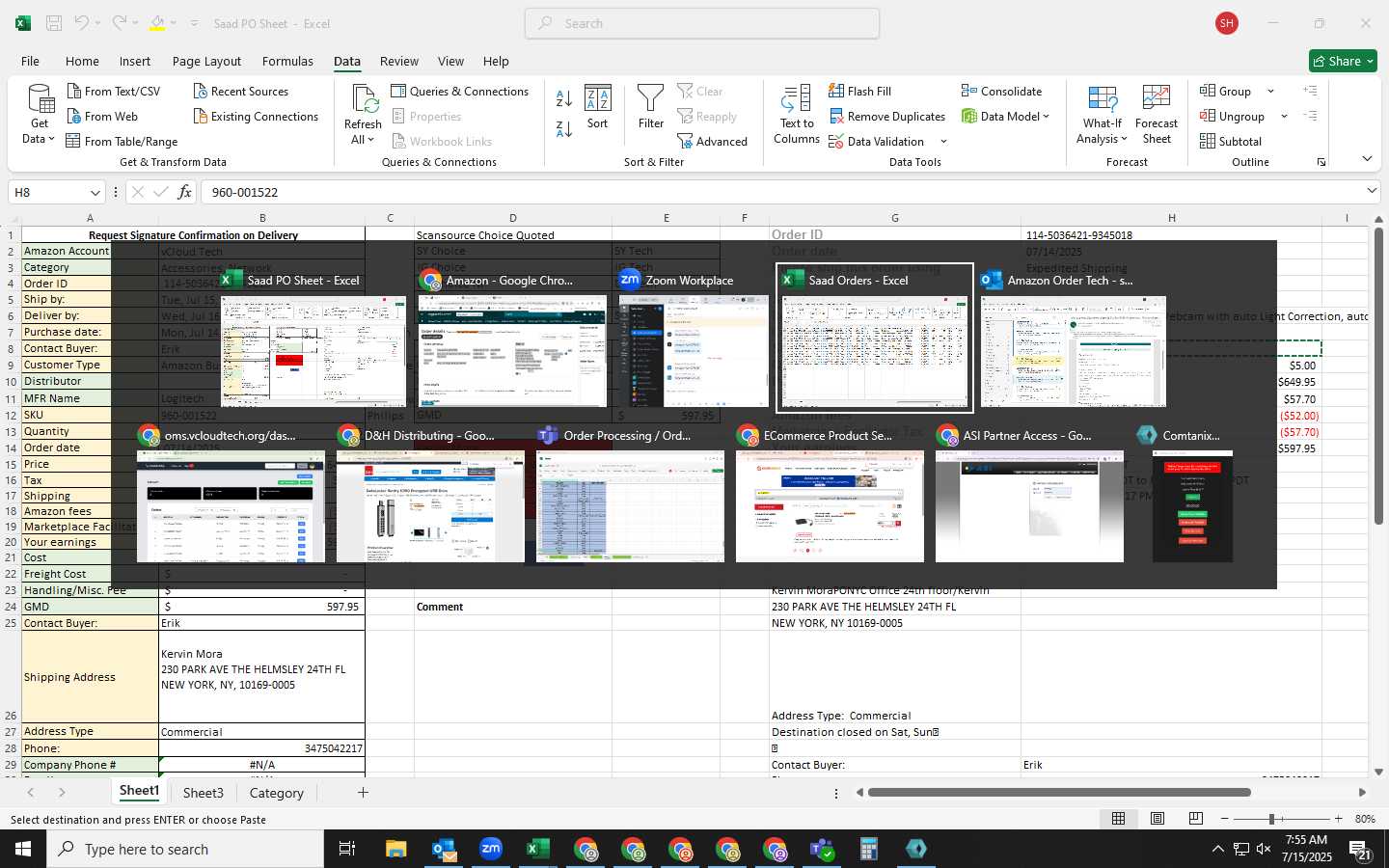Switch to the Insert tab
This screenshot has width=1389, height=868.
135,61
